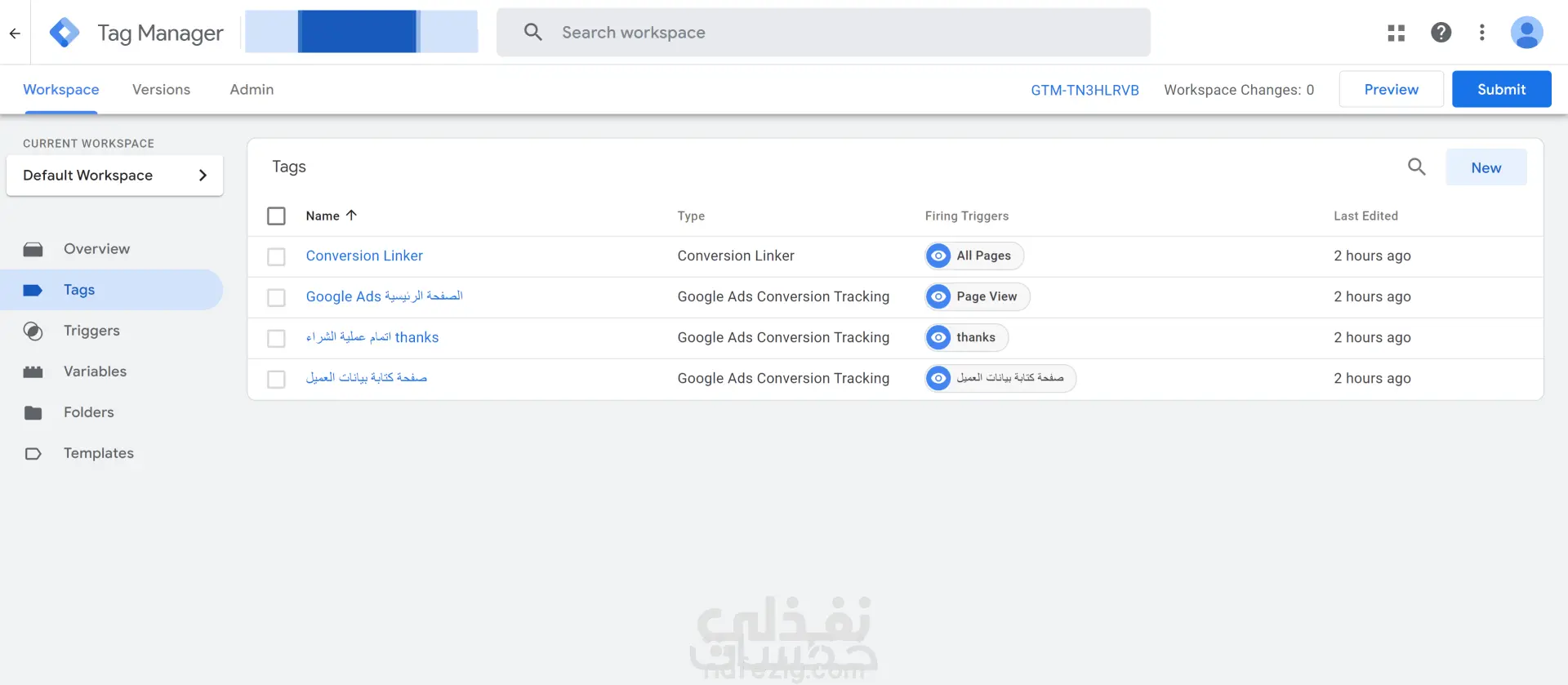Screen dimensions: 1568x685
Task: Click the Submit button
Action: 1501,90
